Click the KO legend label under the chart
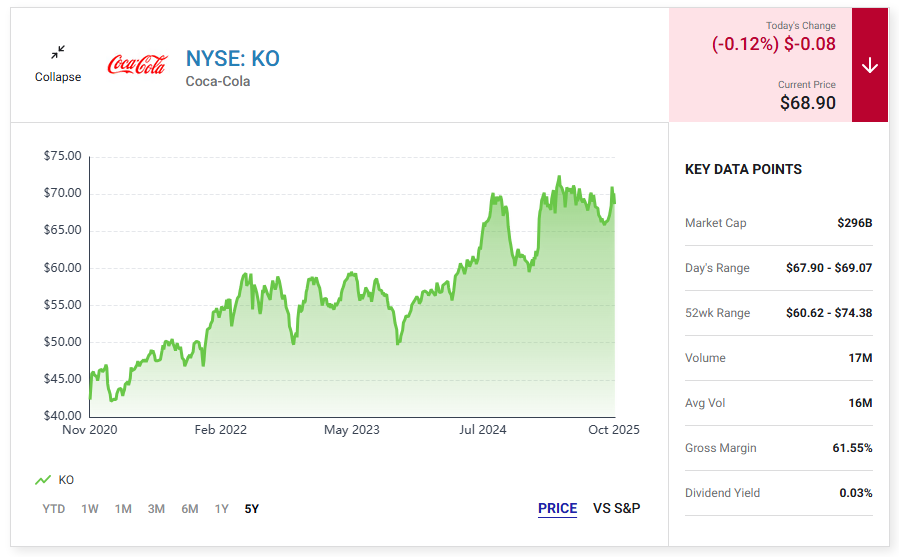Image resolution: width=899 pixels, height=557 pixels. 66,480
